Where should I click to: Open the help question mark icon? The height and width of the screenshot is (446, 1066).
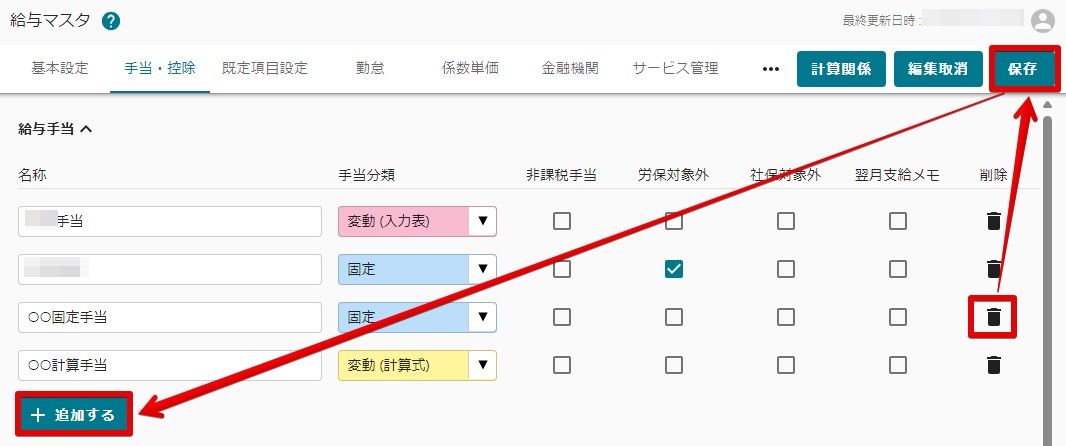coord(111,21)
